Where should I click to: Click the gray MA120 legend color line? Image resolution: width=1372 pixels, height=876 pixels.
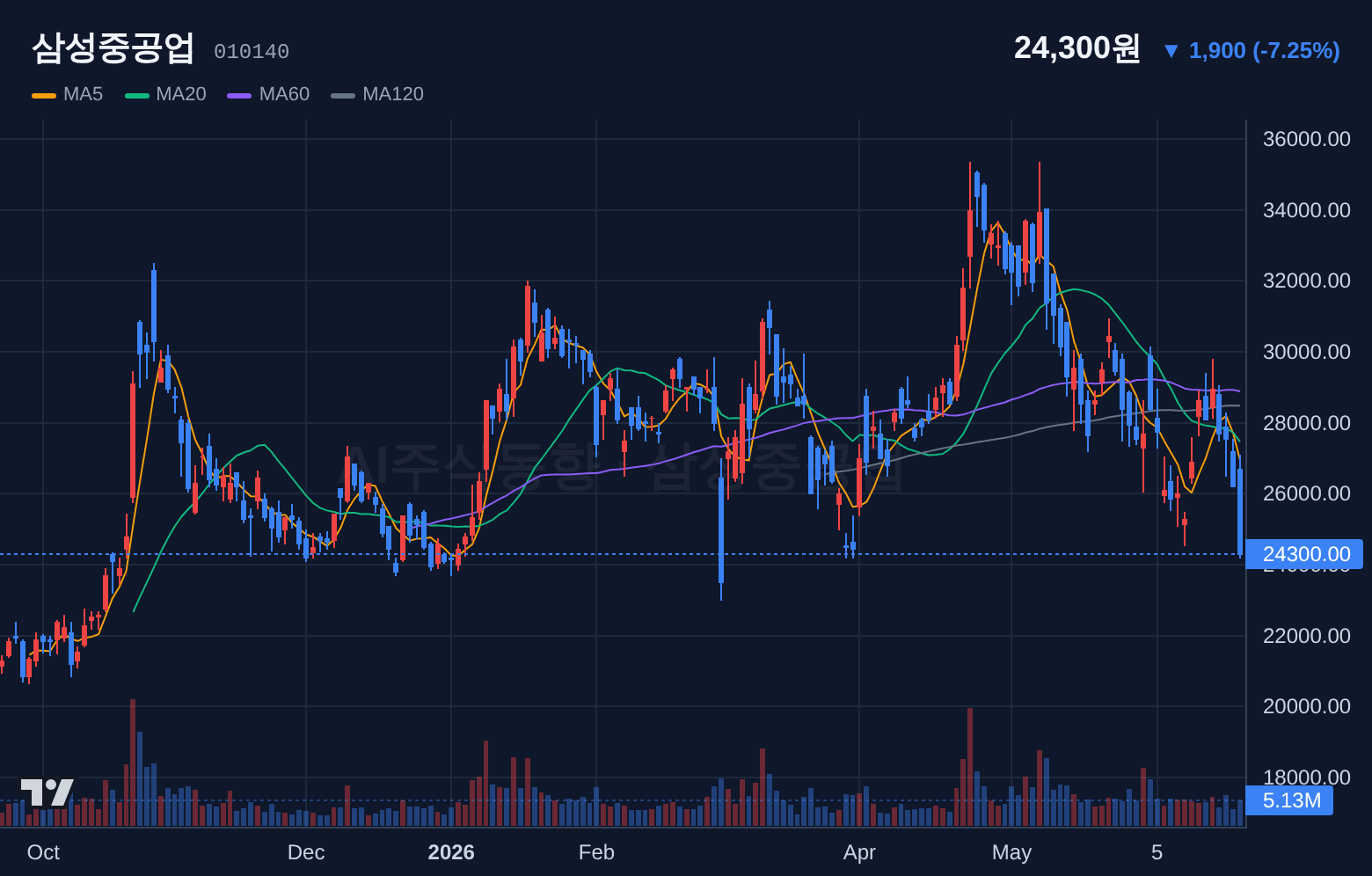343,95
